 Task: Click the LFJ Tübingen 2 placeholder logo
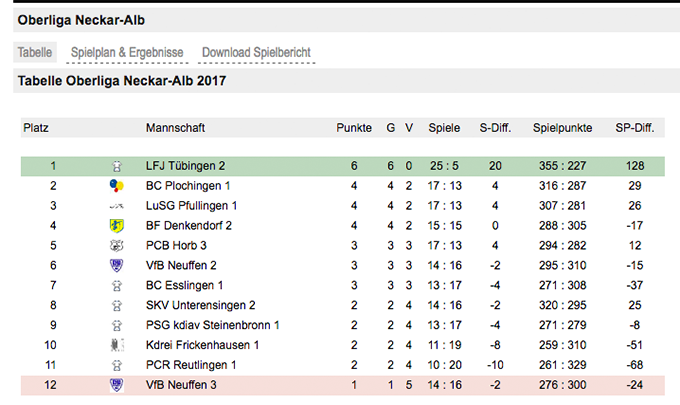(117, 166)
